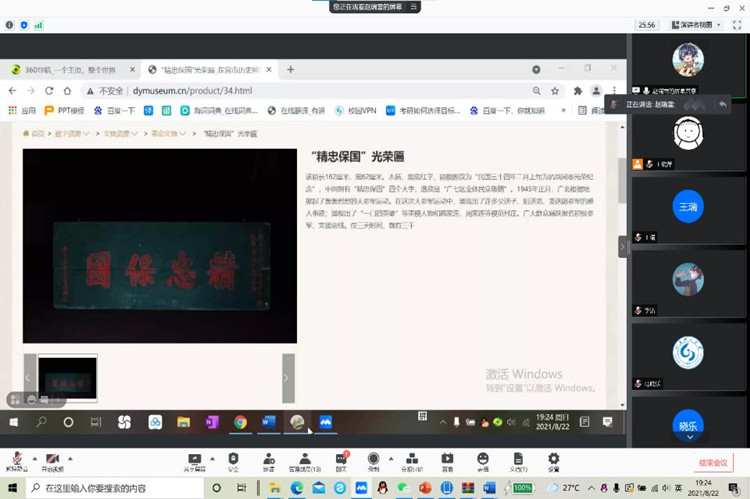Open the security shield icon
The height and width of the screenshot is (499, 750).
pyautogui.click(x=233, y=459)
